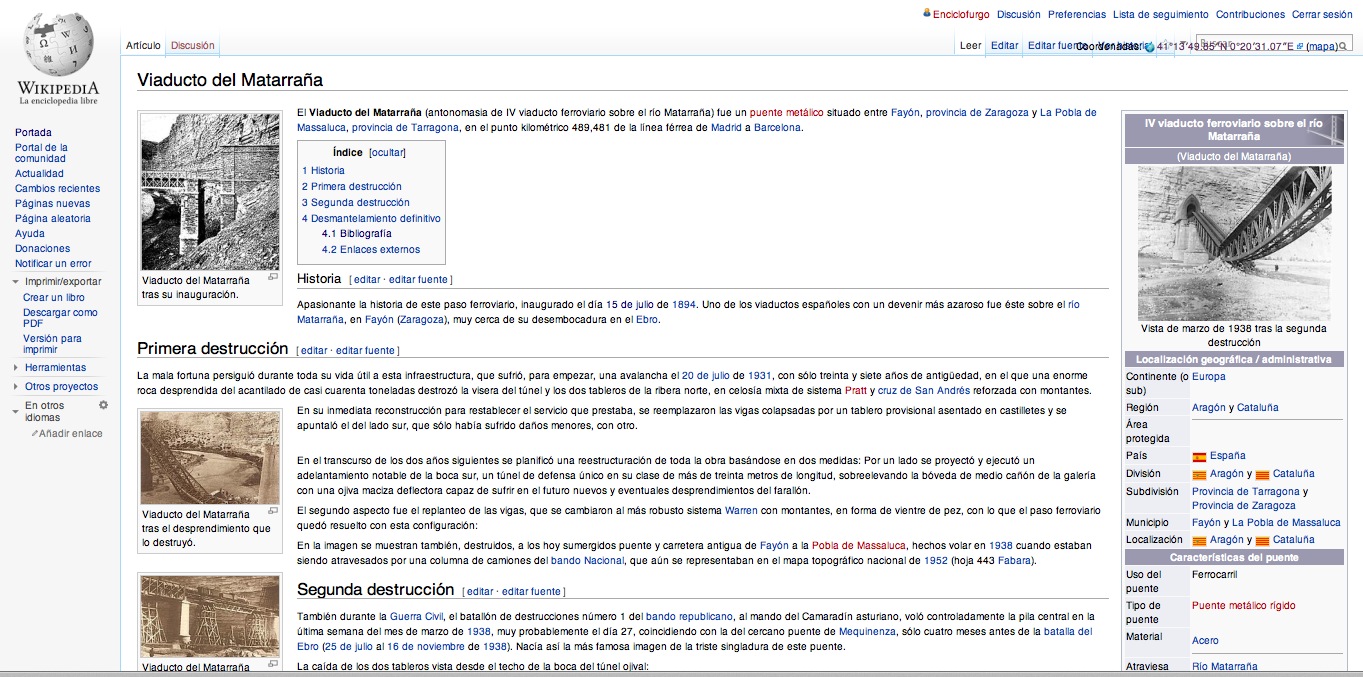Open Contribuciones link at top
1363x677 pixels.
(x=1250, y=14)
